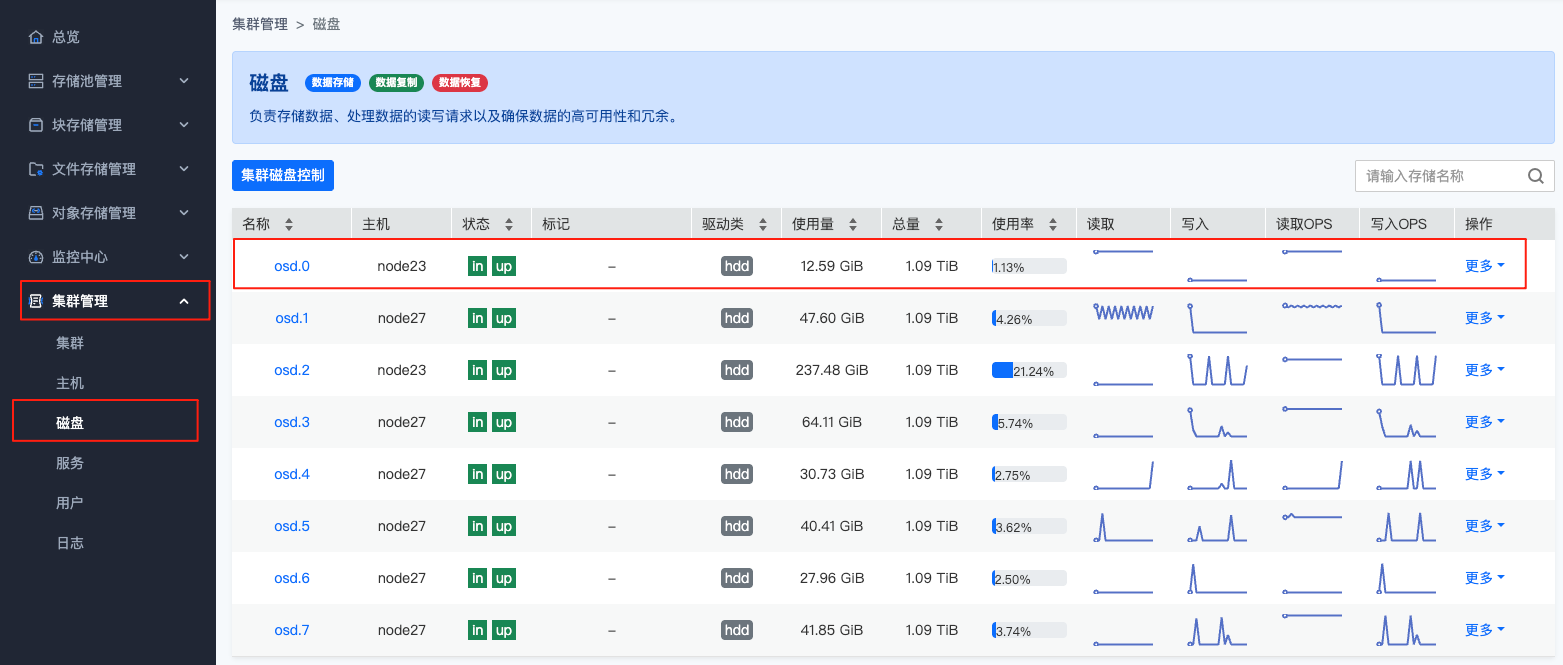Open 更多 dropdown for osd.2
The width and height of the screenshot is (1563, 665).
[x=1484, y=370]
